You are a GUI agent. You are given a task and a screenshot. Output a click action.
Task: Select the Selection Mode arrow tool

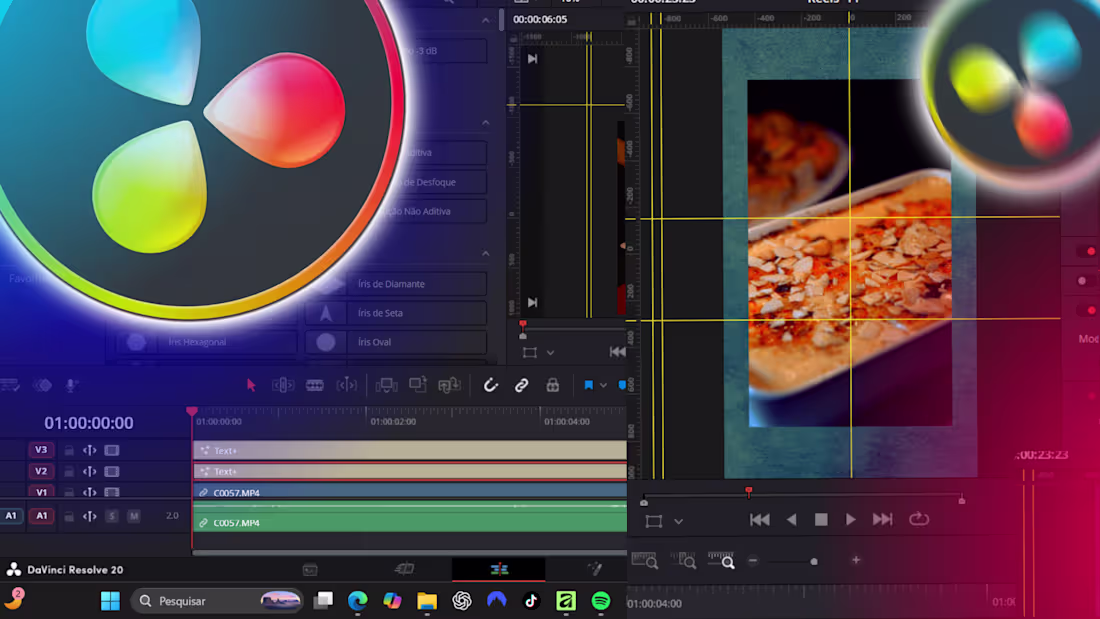(x=251, y=385)
